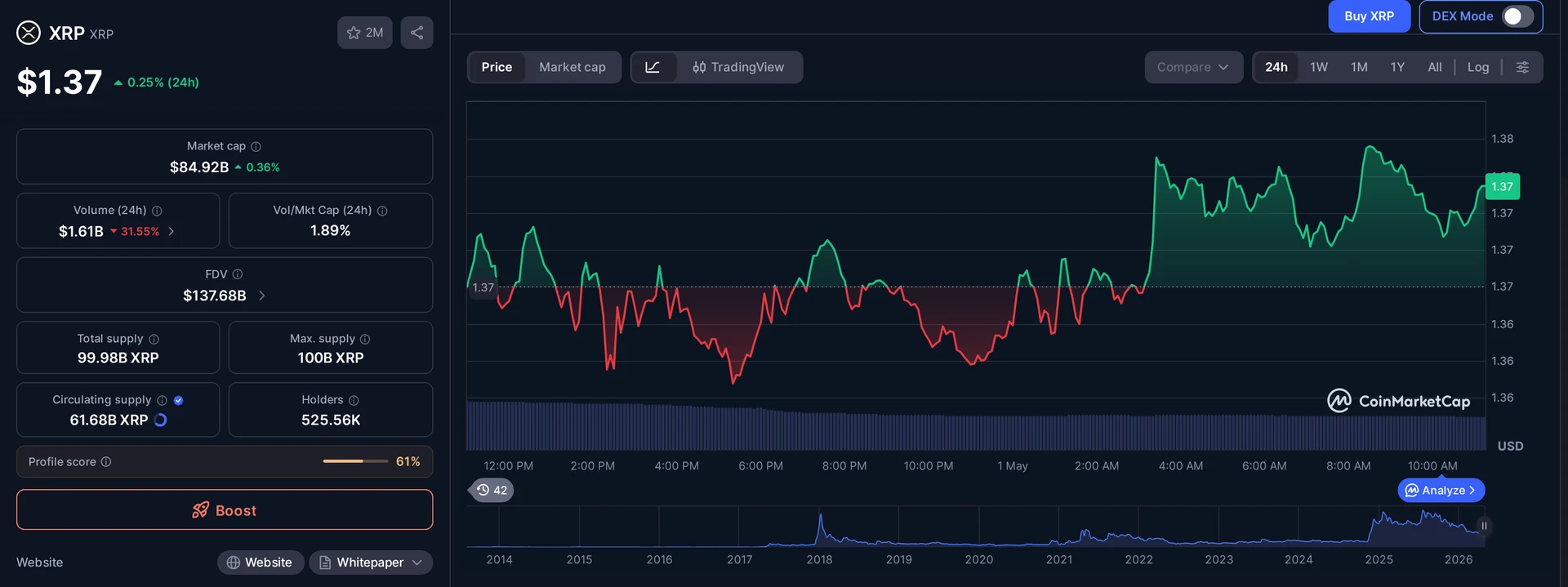1568x587 pixels.
Task: Toggle DEX Mode switch
Action: [x=1518, y=16]
